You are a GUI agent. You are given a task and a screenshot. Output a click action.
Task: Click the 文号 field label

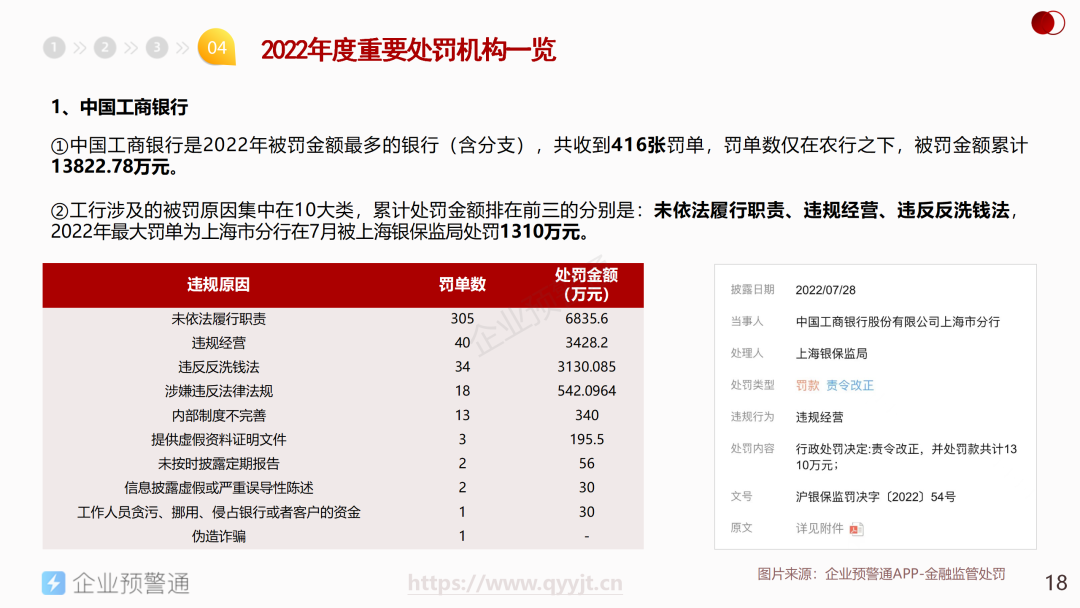coord(741,496)
